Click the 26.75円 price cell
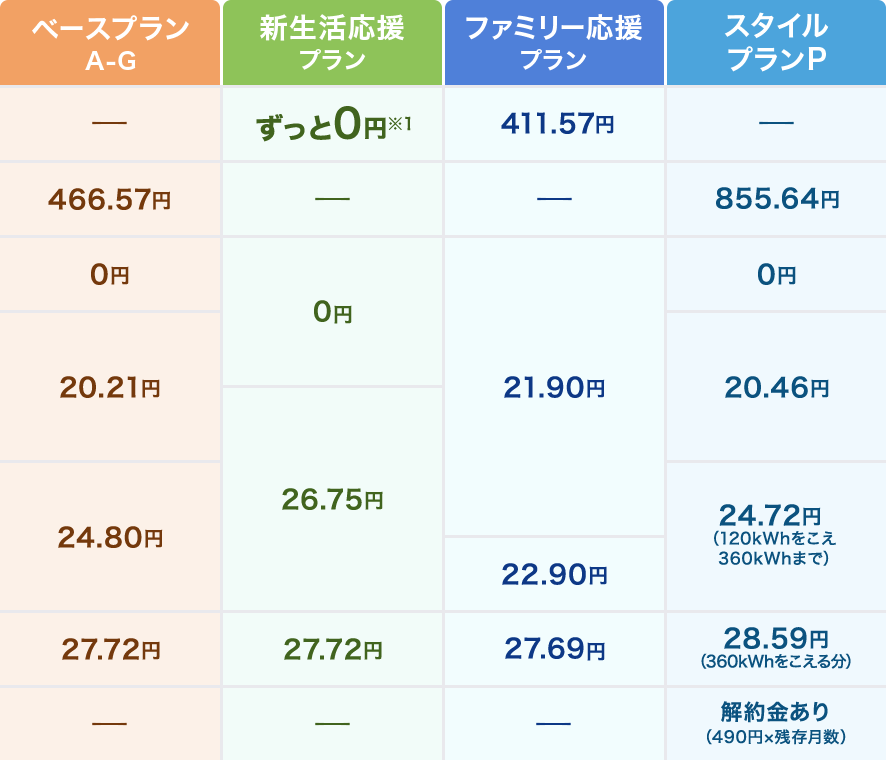Viewport: 886px width, 760px height. [x=331, y=499]
